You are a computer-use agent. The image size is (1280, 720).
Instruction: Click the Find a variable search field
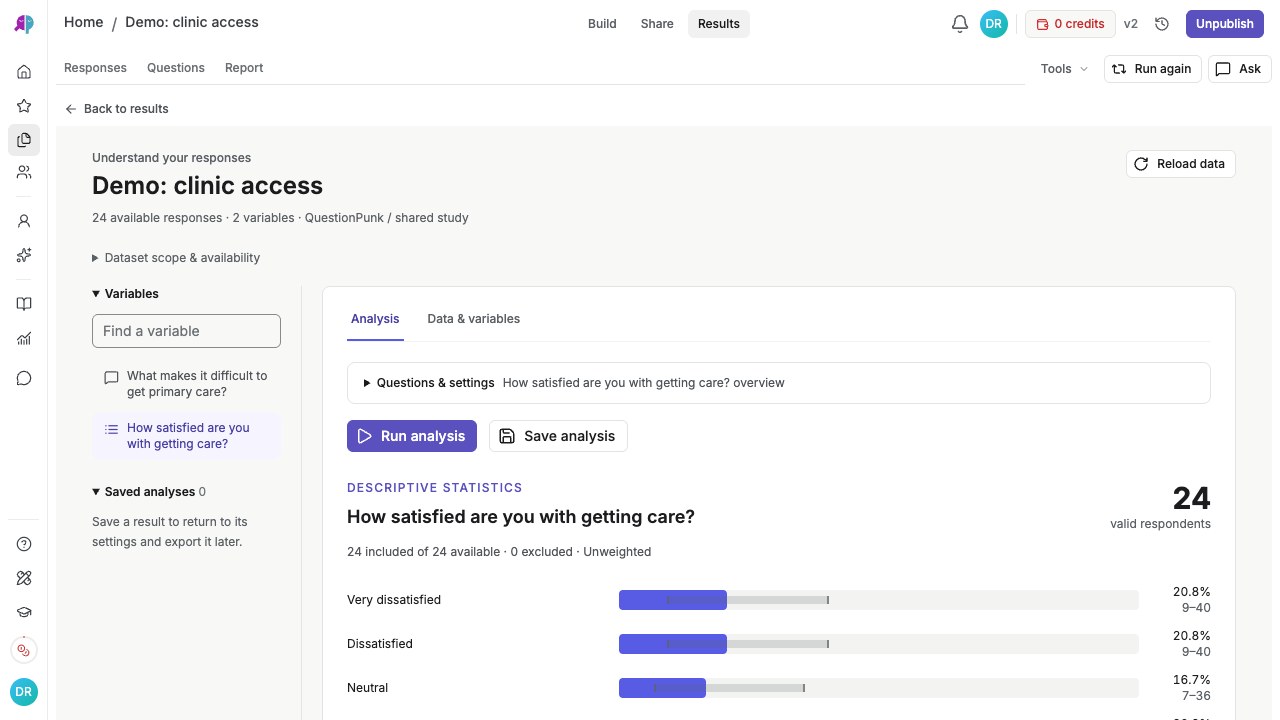click(x=186, y=331)
